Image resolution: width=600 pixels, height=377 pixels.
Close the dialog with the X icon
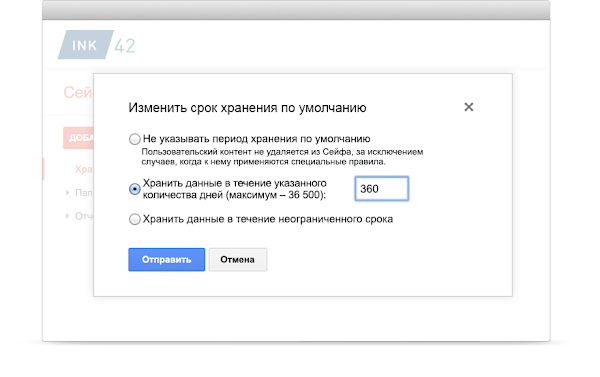pyautogui.click(x=469, y=107)
